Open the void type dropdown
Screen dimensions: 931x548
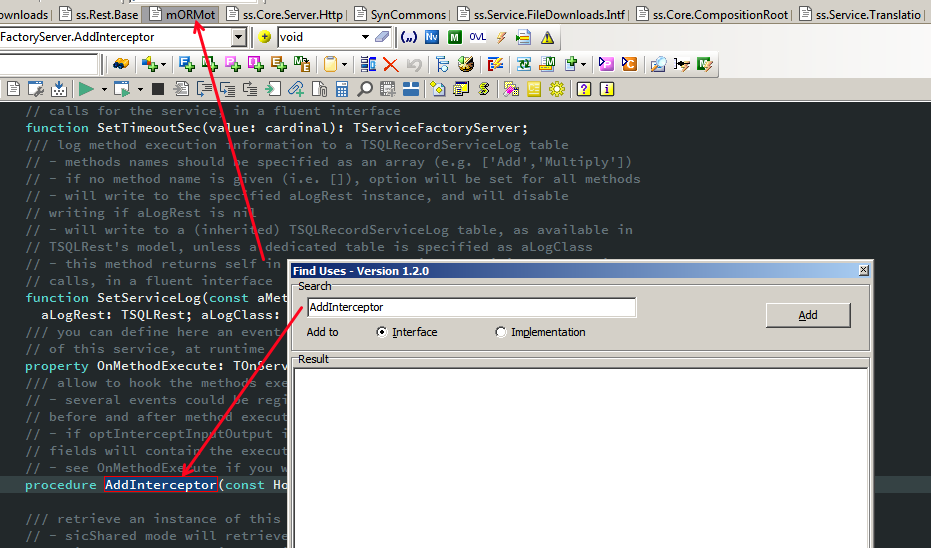click(x=365, y=37)
